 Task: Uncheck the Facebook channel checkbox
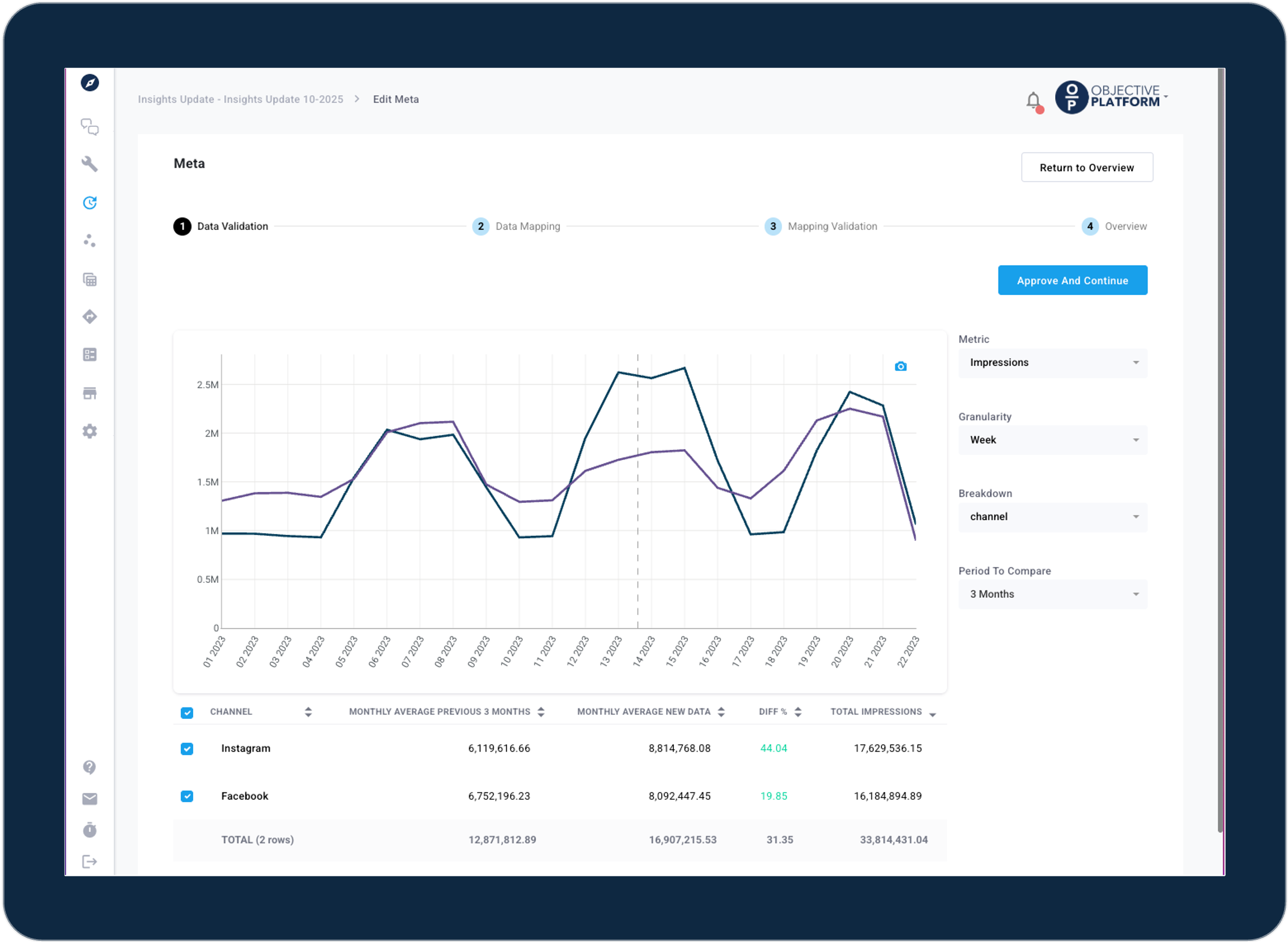pos(187,796)
